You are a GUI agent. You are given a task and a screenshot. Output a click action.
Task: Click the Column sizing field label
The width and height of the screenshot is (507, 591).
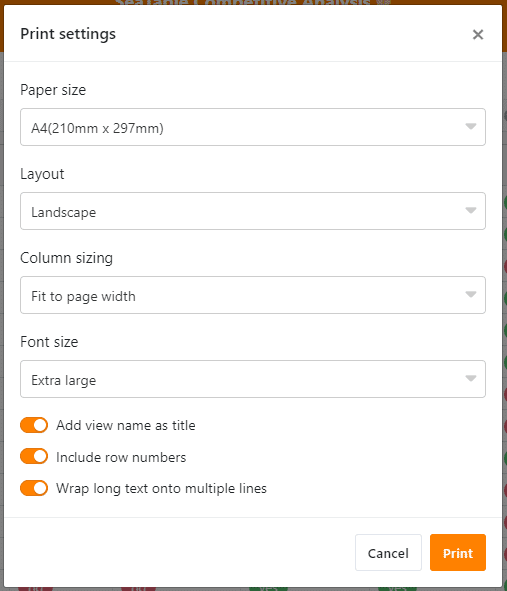[66, 258]
